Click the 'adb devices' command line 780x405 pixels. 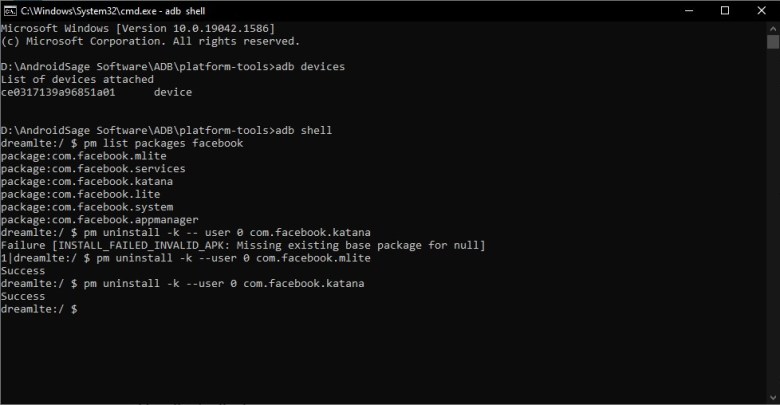tap(173, 67)
